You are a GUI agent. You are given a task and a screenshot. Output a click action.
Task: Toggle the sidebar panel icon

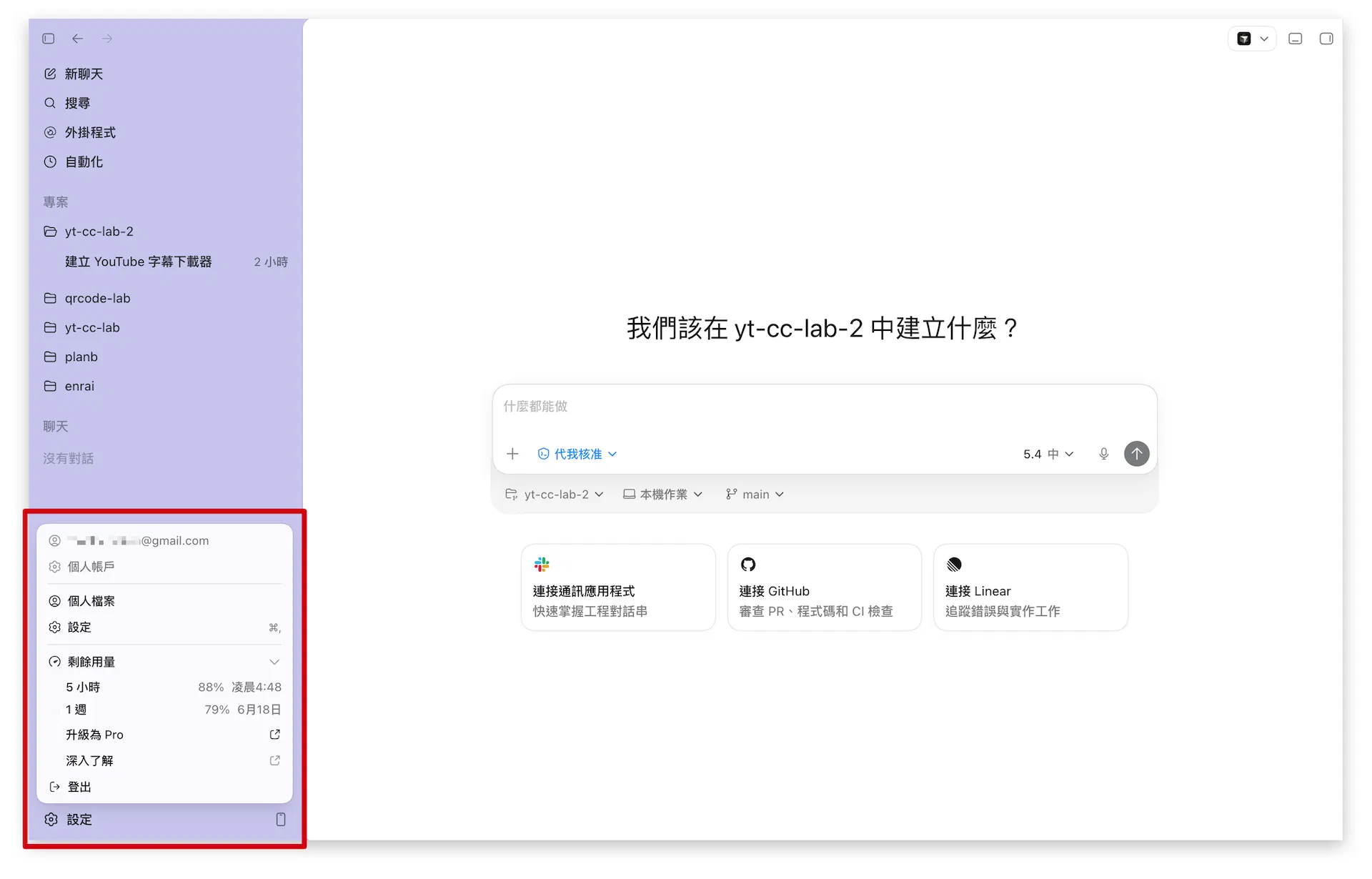pyautogui.click(x=49, y=39)
